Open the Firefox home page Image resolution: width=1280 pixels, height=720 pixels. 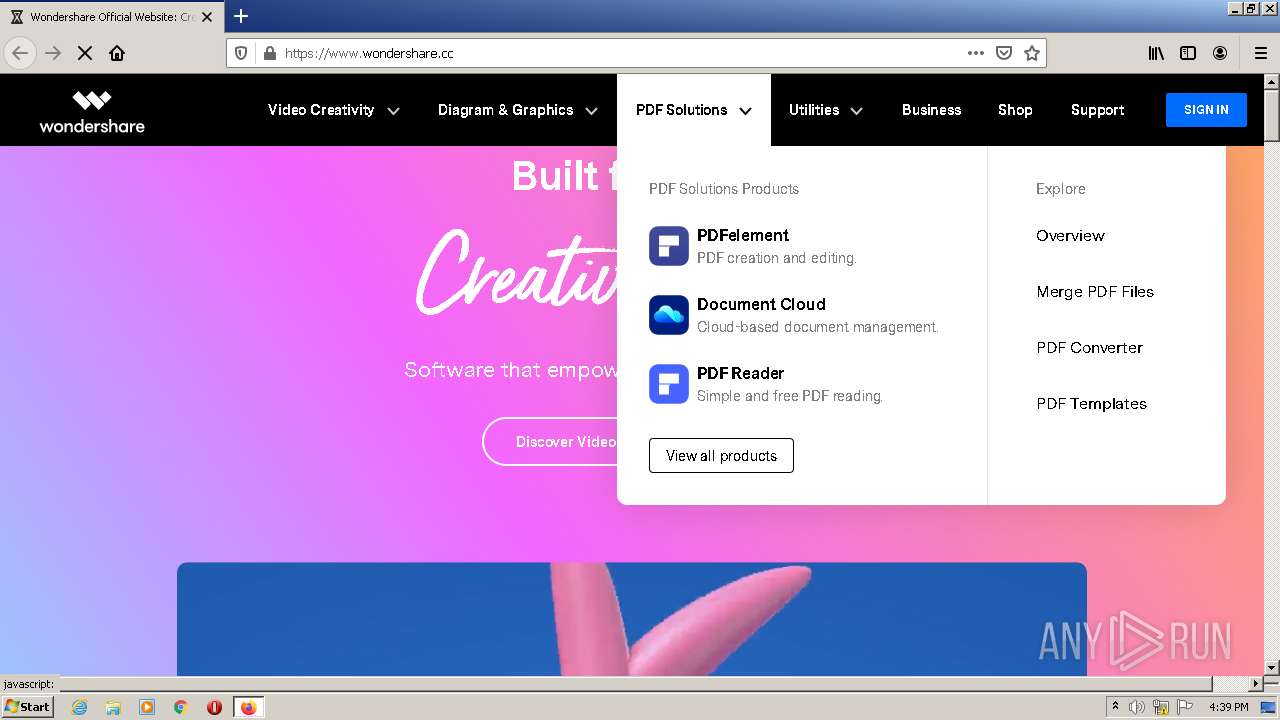pyautogui.click(x=117, y=53)
